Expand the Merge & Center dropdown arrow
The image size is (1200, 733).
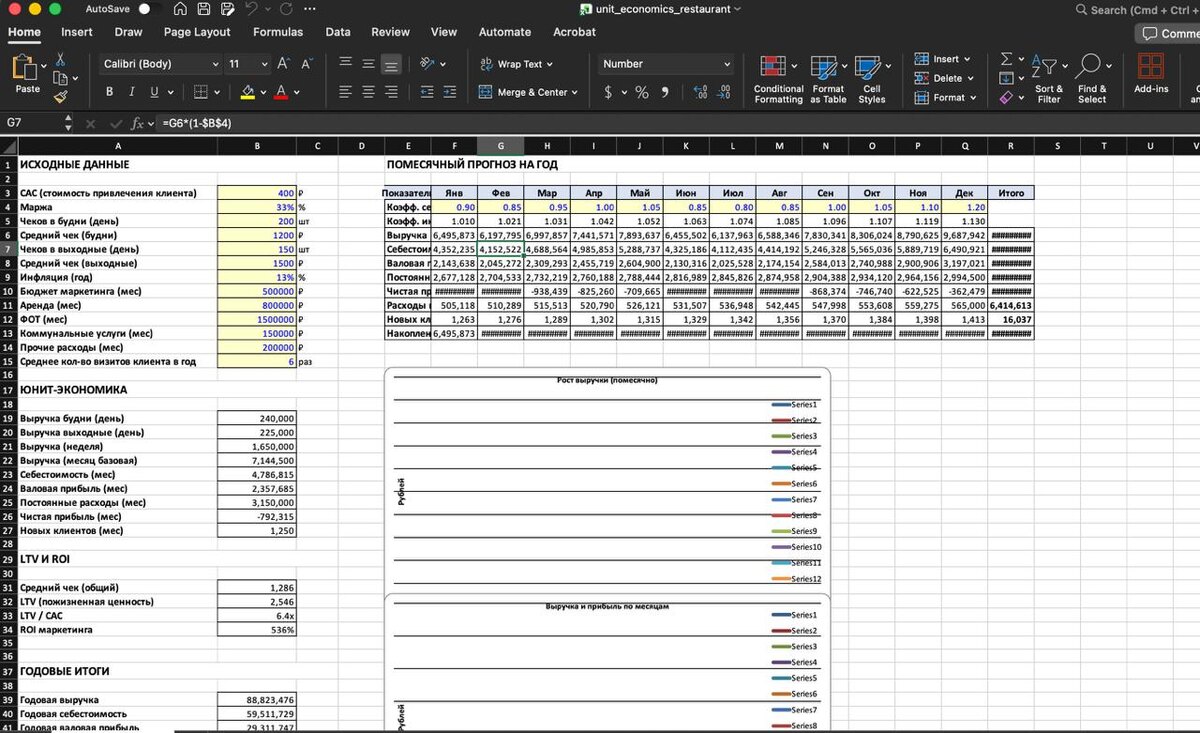pyautogui.click(x=575, y=92)
